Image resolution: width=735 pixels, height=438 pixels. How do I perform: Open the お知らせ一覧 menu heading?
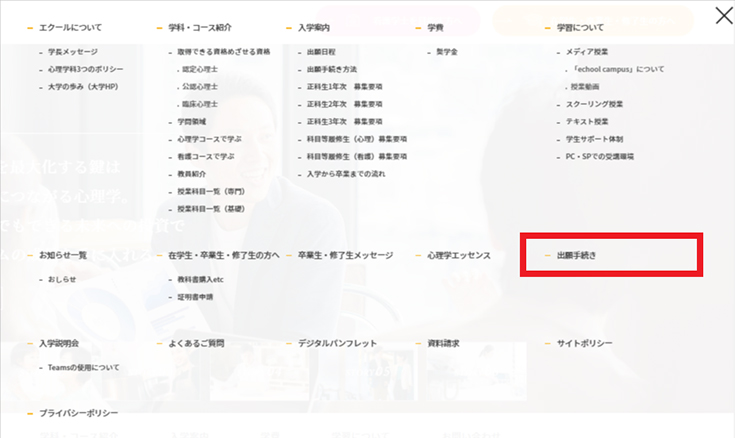(x=63, y=255)
